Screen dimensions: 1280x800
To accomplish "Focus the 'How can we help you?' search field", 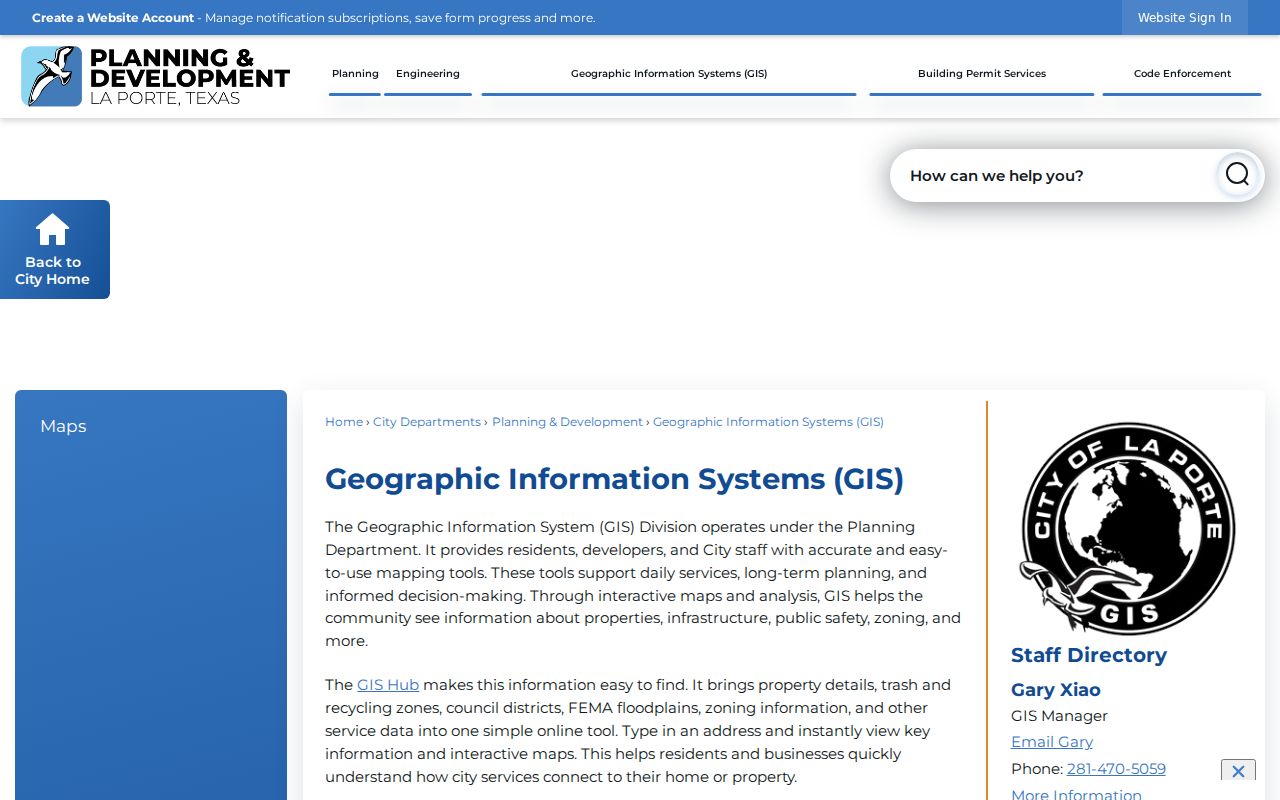I will [x=1052, y=176].
